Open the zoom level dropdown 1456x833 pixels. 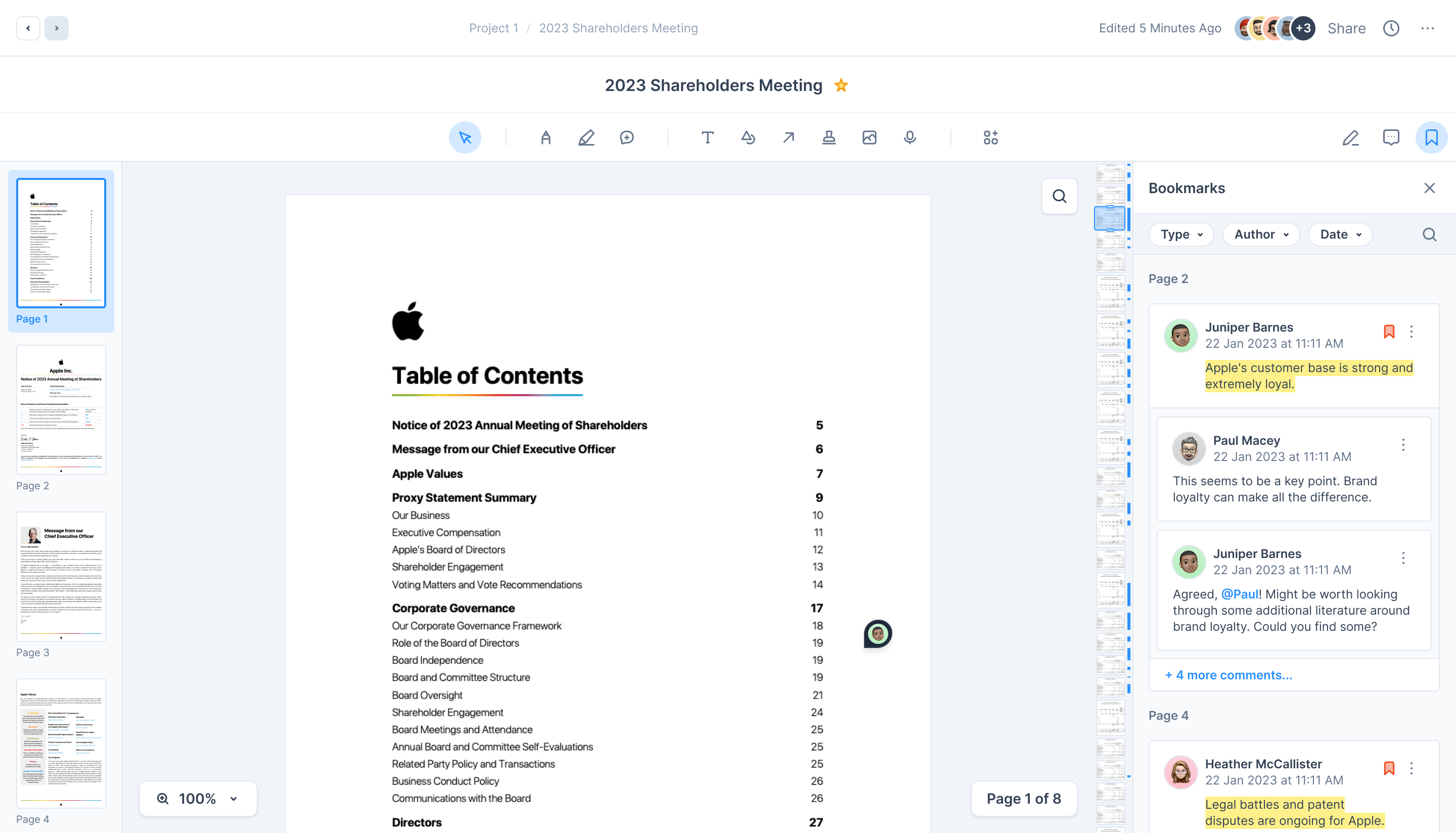(197, 798)
